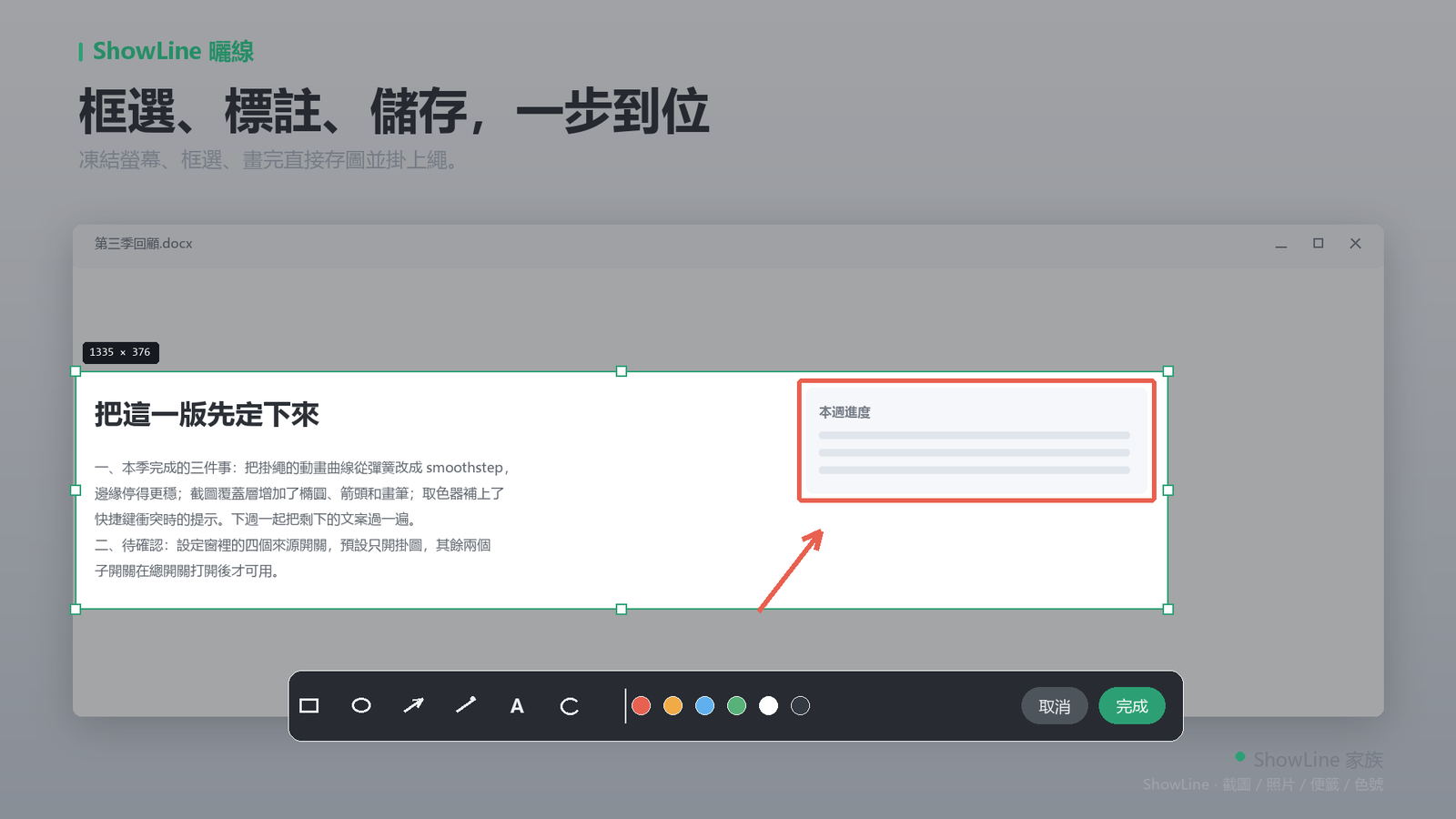This screenshot has height=819, width=1456.
Task: Activate the text annotation tool (A)
Action: [517, 706]
